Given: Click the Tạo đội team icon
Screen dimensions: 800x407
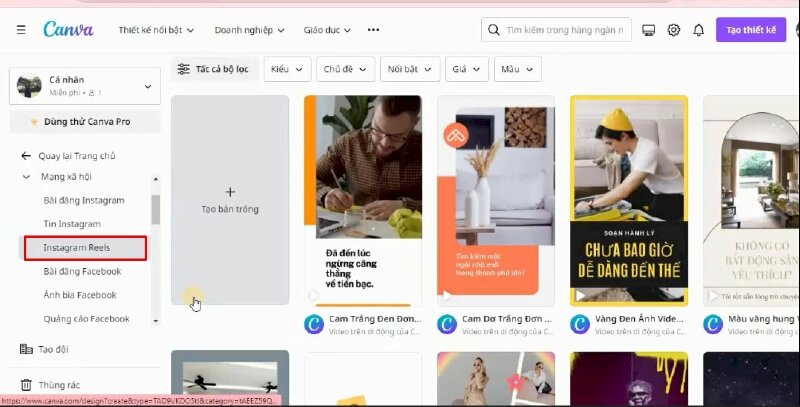Looking at the screenshot, I should [x=26, y=349].
